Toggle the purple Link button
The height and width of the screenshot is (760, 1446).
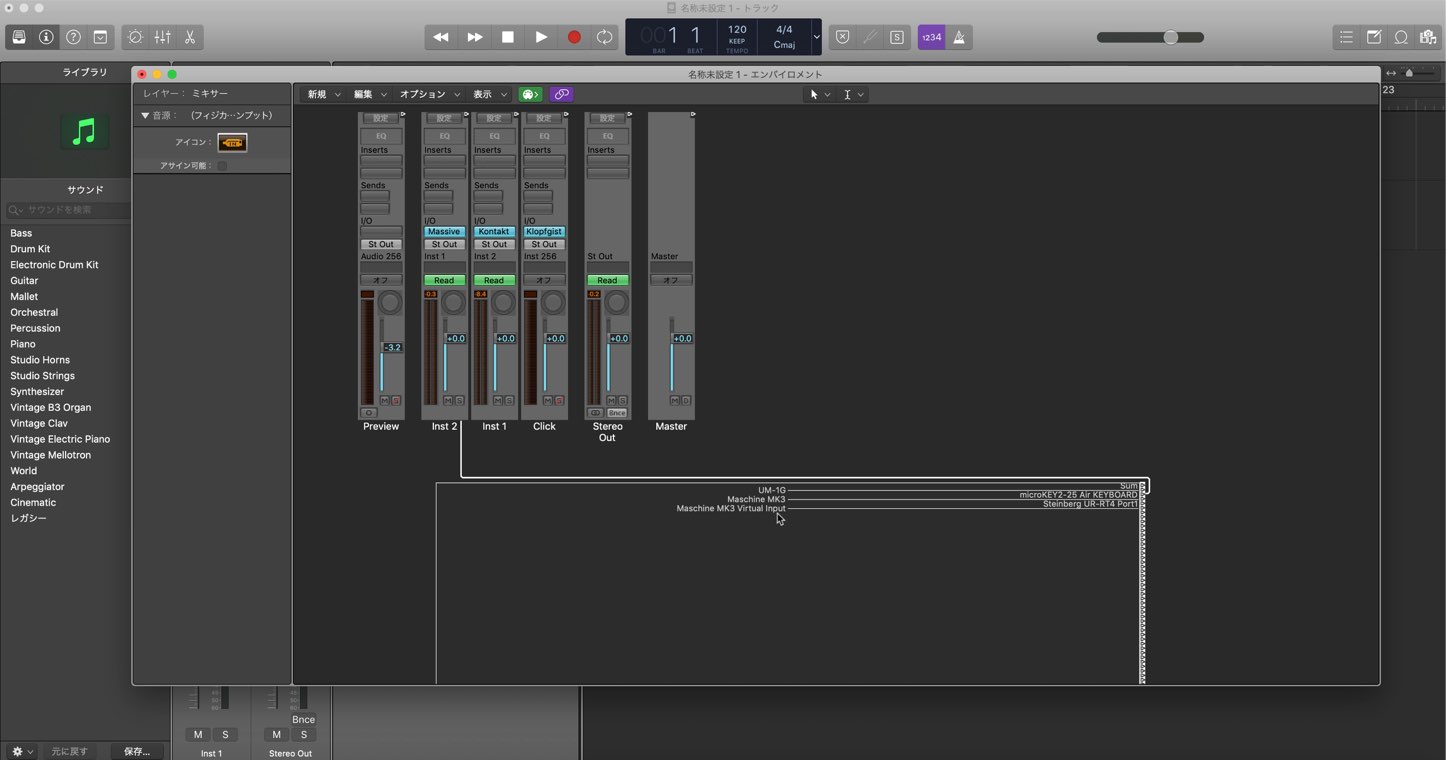(561, 94)
